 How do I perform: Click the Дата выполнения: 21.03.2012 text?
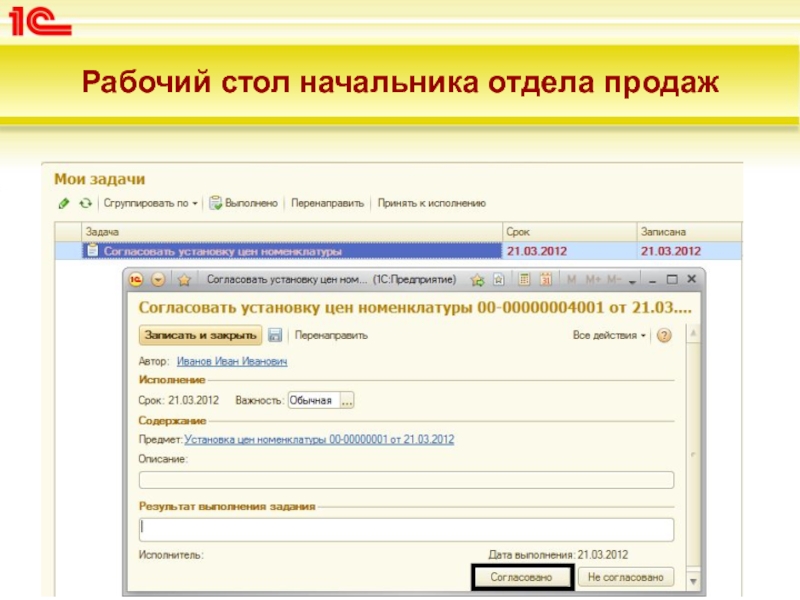tap(559, 555)
